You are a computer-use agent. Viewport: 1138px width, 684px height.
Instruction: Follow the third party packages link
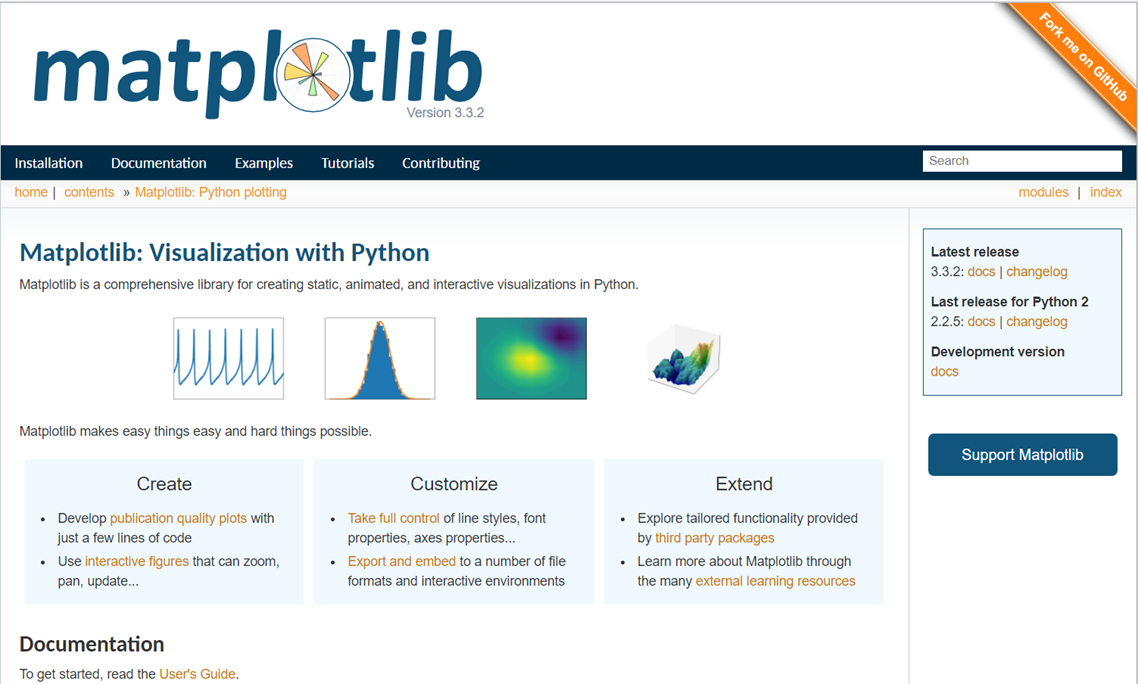[x=714, y=538]
